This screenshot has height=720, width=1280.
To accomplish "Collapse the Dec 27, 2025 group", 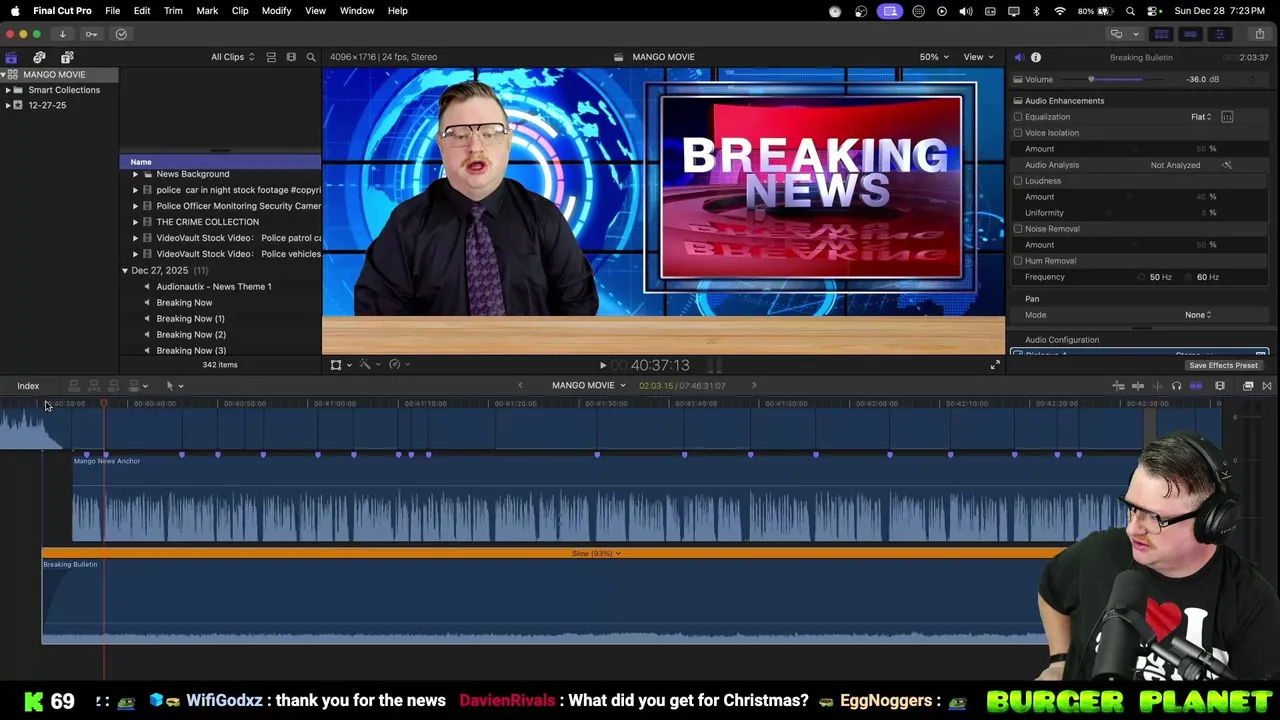I will (x=125, y=271).
